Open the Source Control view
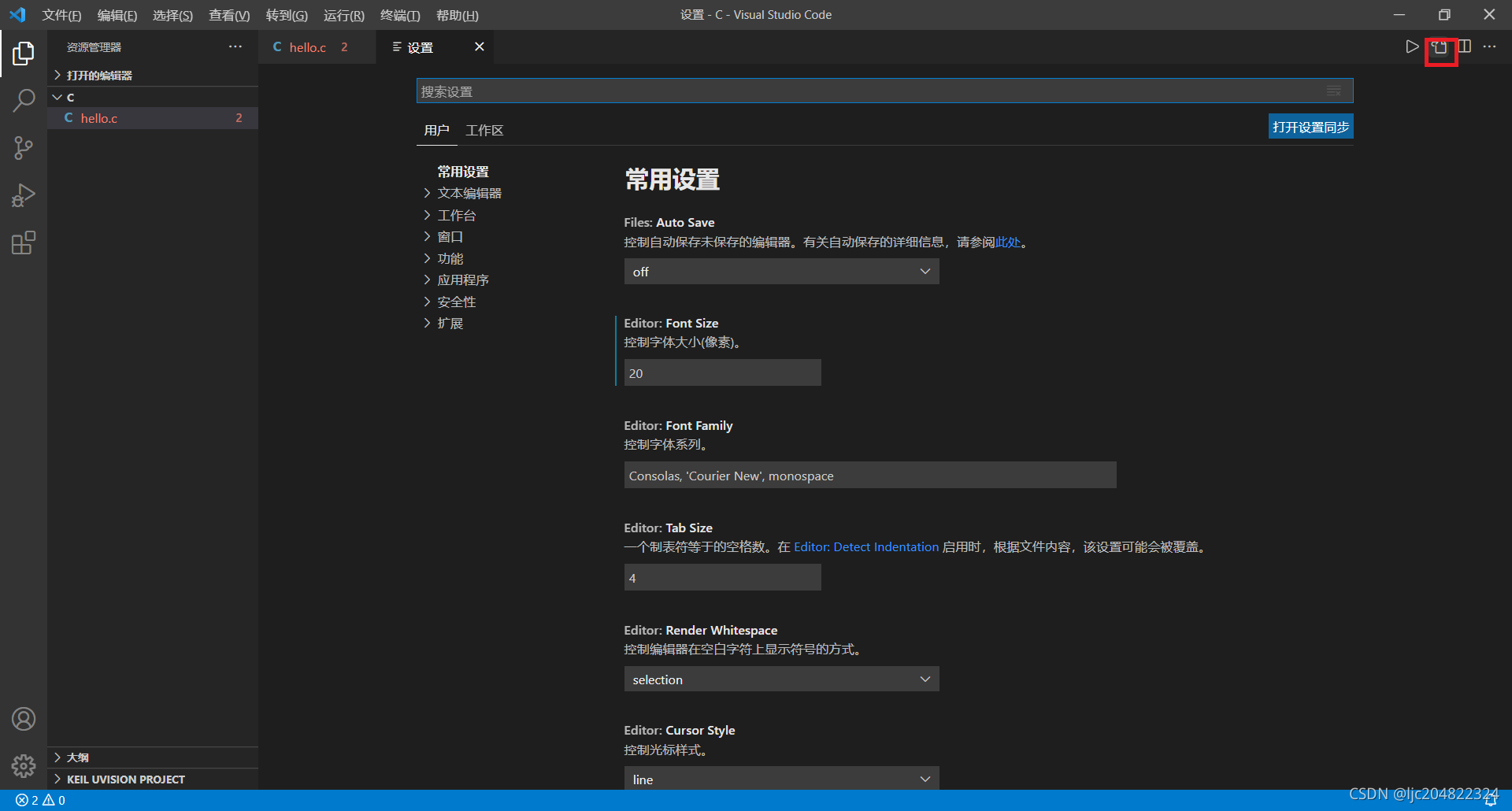Image resolution: width=1512 pixels, height=811 pixels. [x=24, y=148]
